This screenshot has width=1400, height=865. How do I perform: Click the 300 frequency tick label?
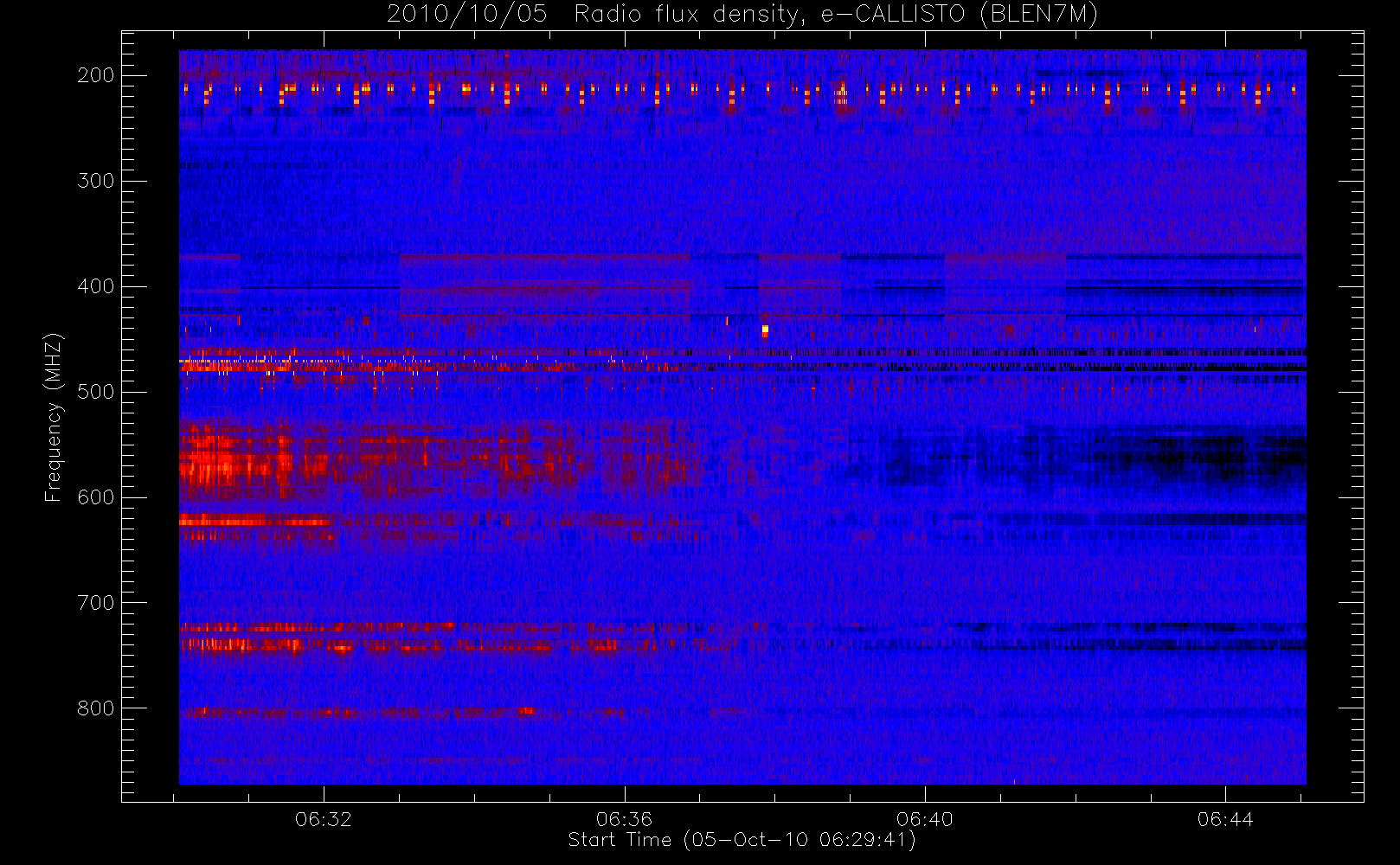tap(95, 181)
